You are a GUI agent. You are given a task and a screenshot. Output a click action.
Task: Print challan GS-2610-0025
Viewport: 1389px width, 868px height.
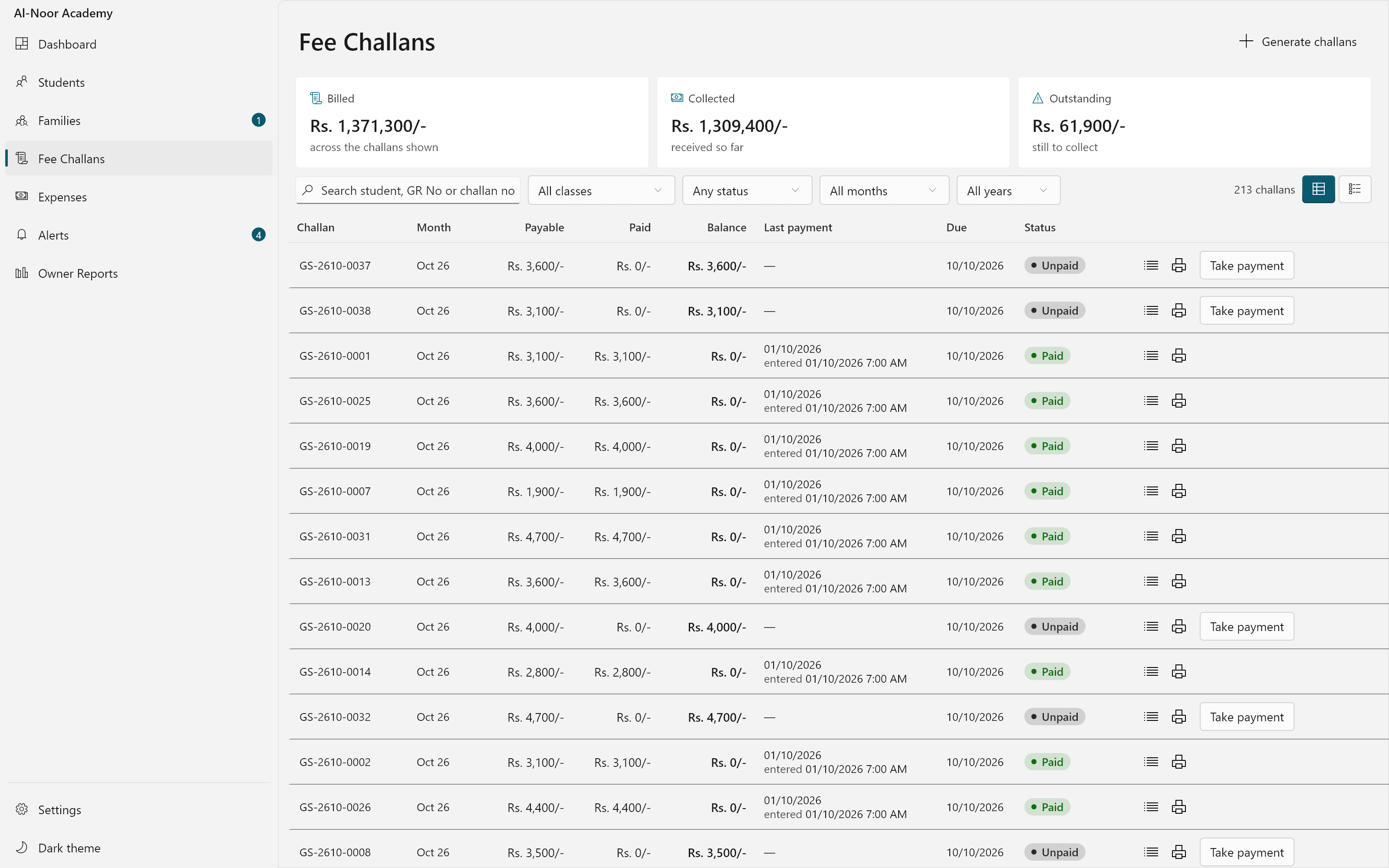coord(1179,401)
